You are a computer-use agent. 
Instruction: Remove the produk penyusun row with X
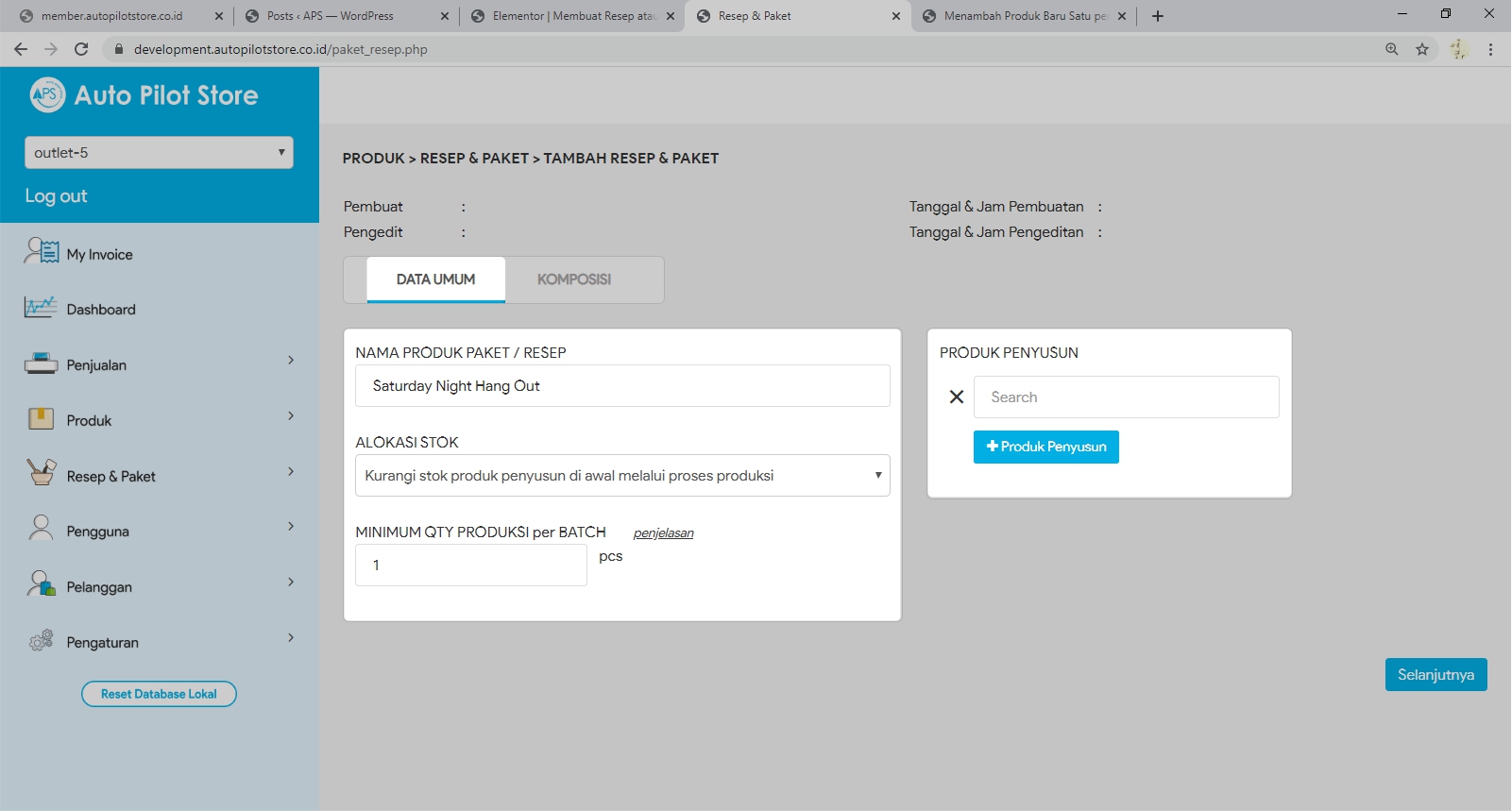(956, 397)
